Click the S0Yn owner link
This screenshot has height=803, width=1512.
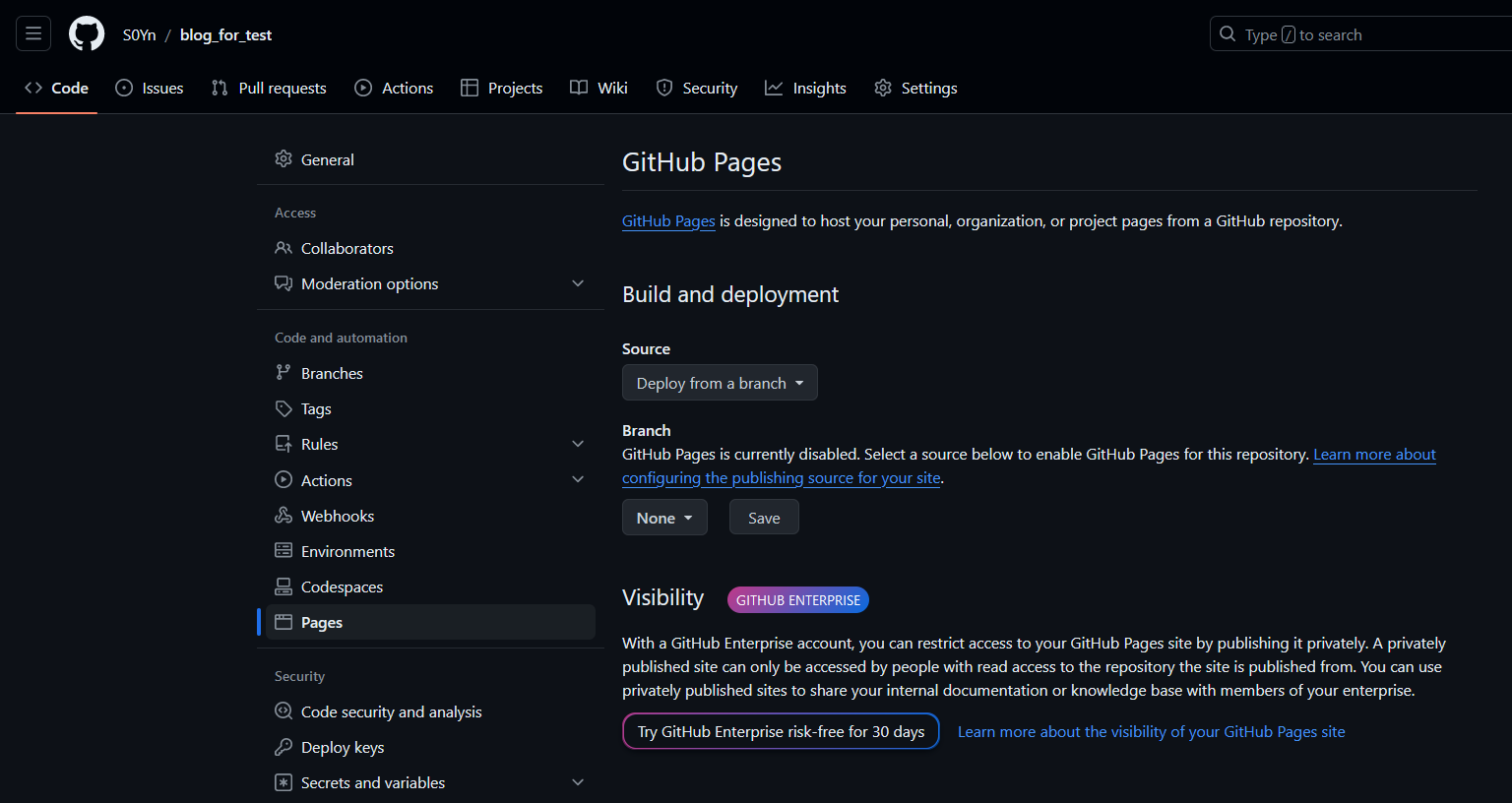pyautogui.click(x=139, y=34)
